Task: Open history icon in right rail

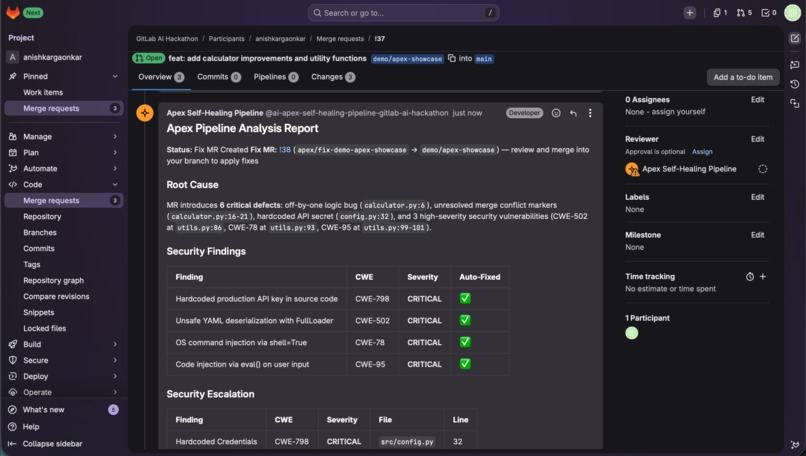Action: tap(795, 84)
